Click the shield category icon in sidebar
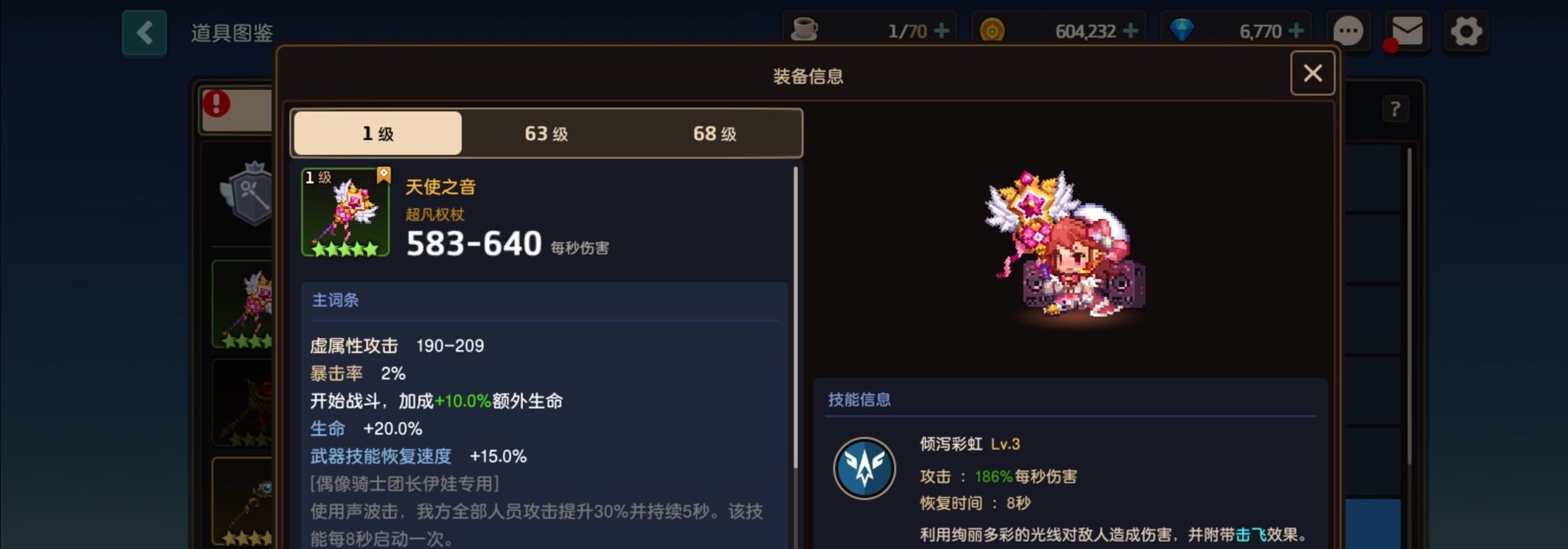1568x549 pixels. coord(248,194)
